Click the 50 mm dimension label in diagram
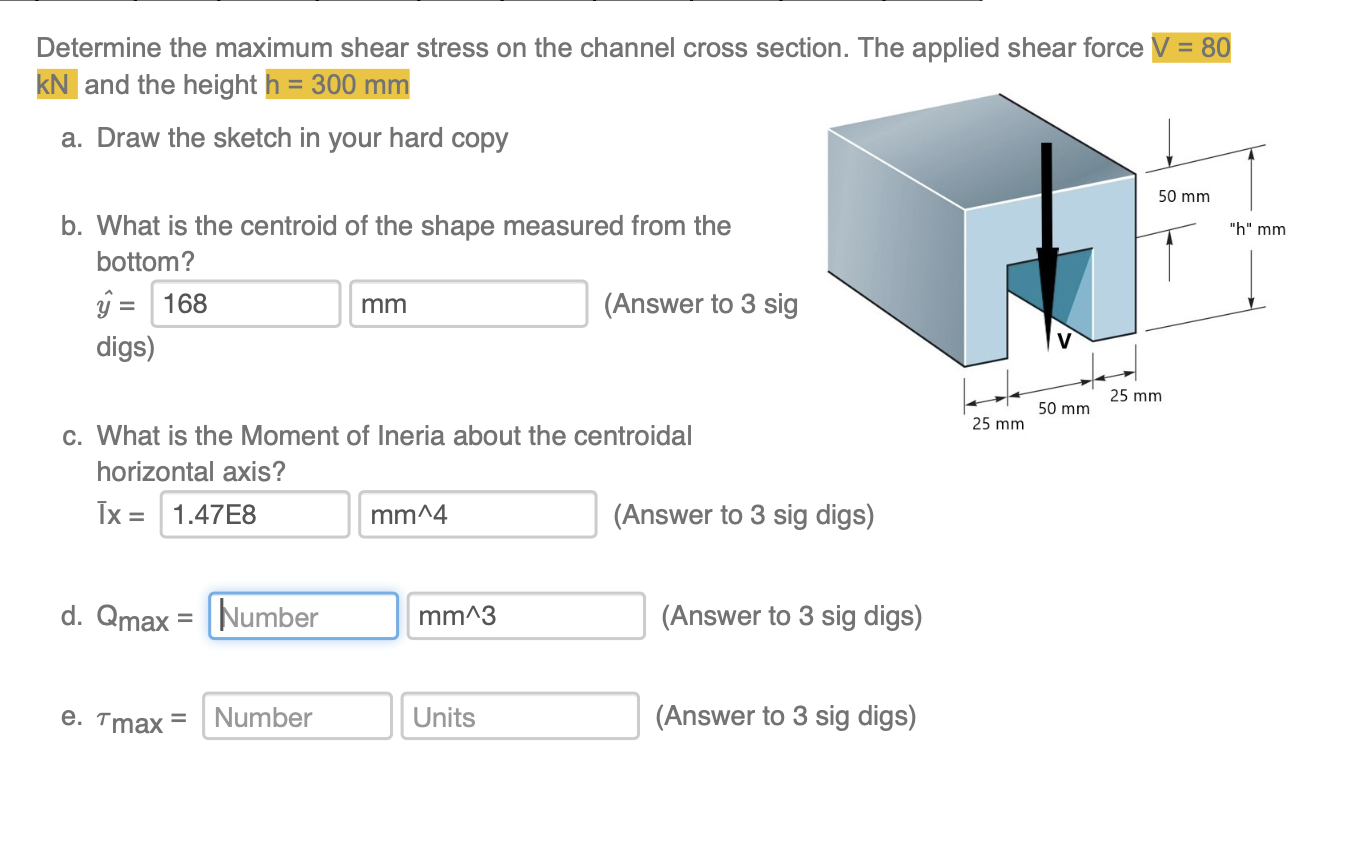Viewport: 1350px width, 858px height. click(1182, 197)
